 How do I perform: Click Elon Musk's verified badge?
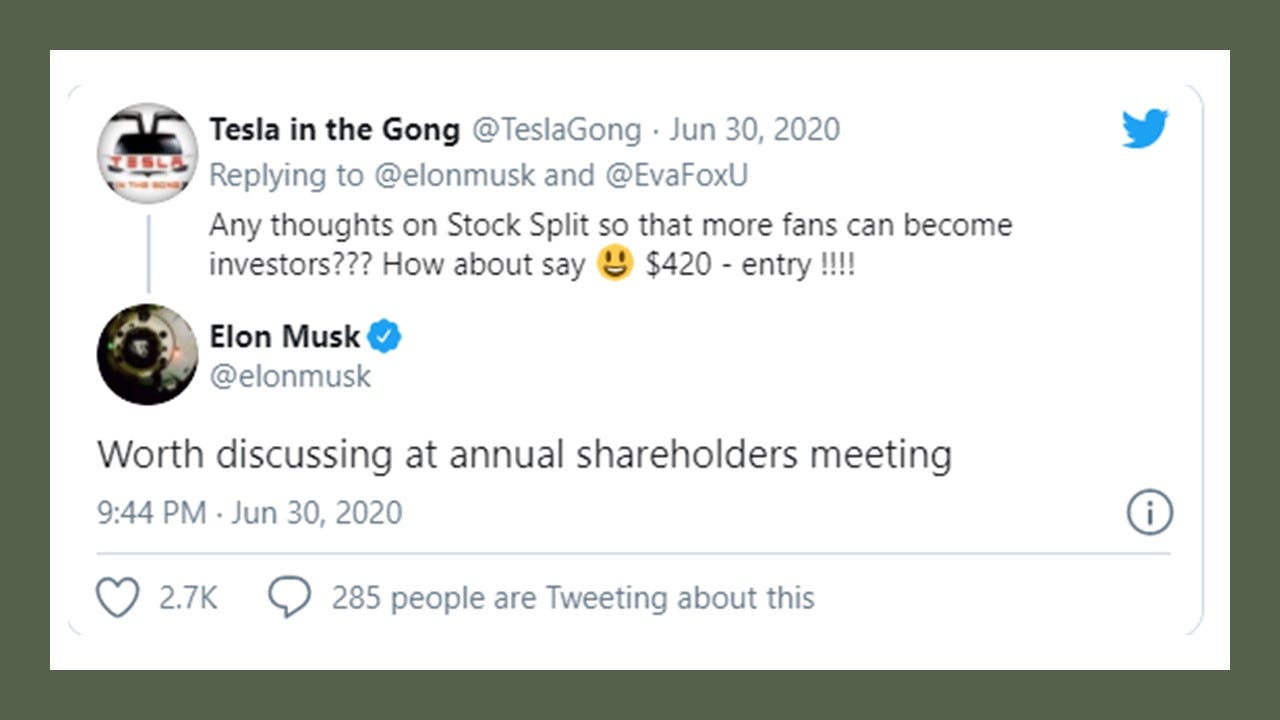pos(384,337)
